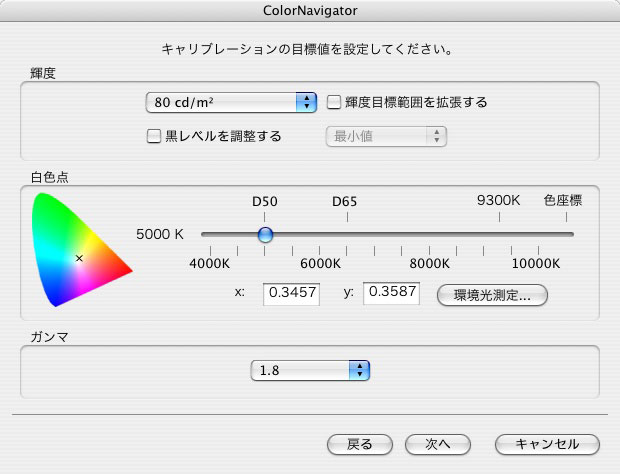Click the 戻る back button
The height and width of the screenshot is (474, 620).
pyautogui.click(x=360, y=444)
